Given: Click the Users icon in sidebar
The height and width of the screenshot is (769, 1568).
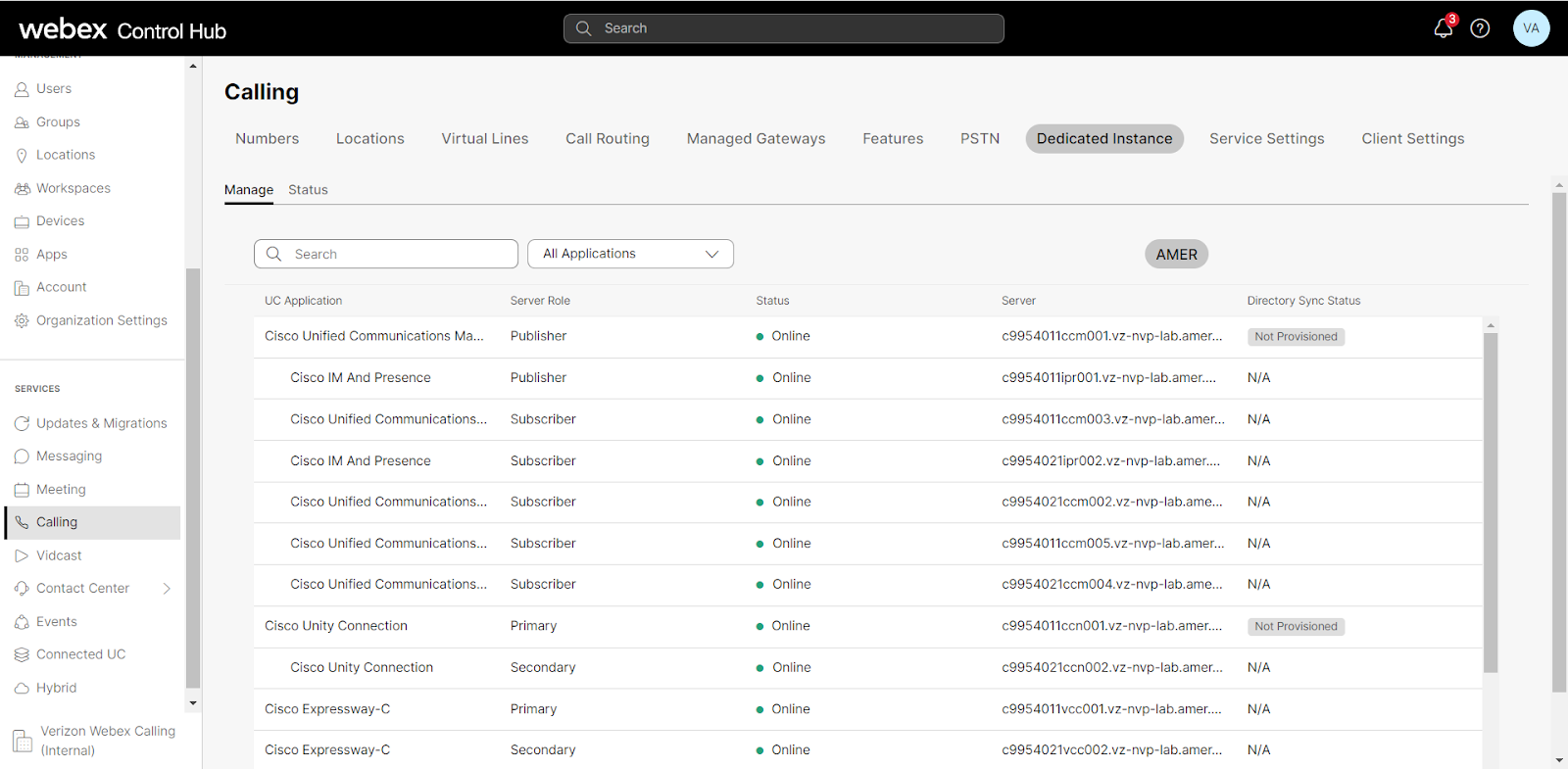Looking at the screenshot, I should pyautogui.click(x=22, y=89).
